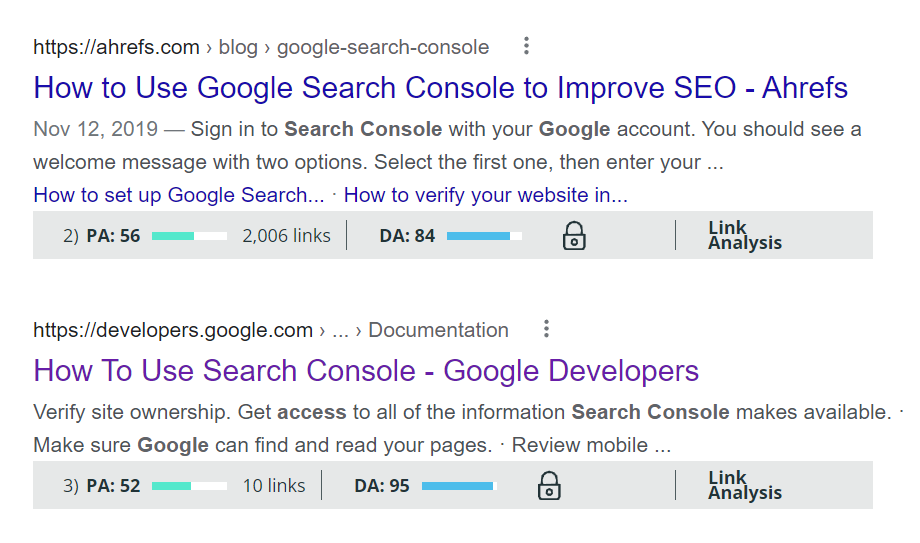Open 'How to Use Google Search Console' Ahrefs result
This screenshot has width=920, height=543.
pyautogui.click(x=440, y=88)
